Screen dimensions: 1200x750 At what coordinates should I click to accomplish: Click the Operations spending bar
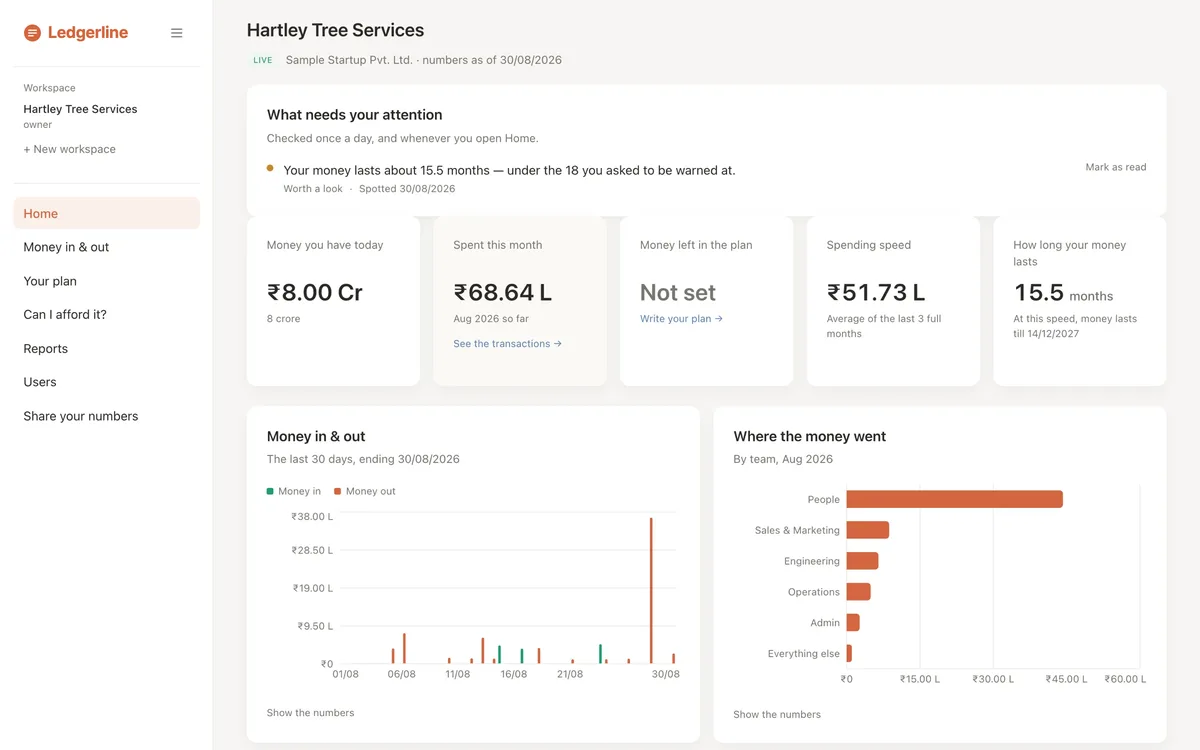[x=859, y=592]
